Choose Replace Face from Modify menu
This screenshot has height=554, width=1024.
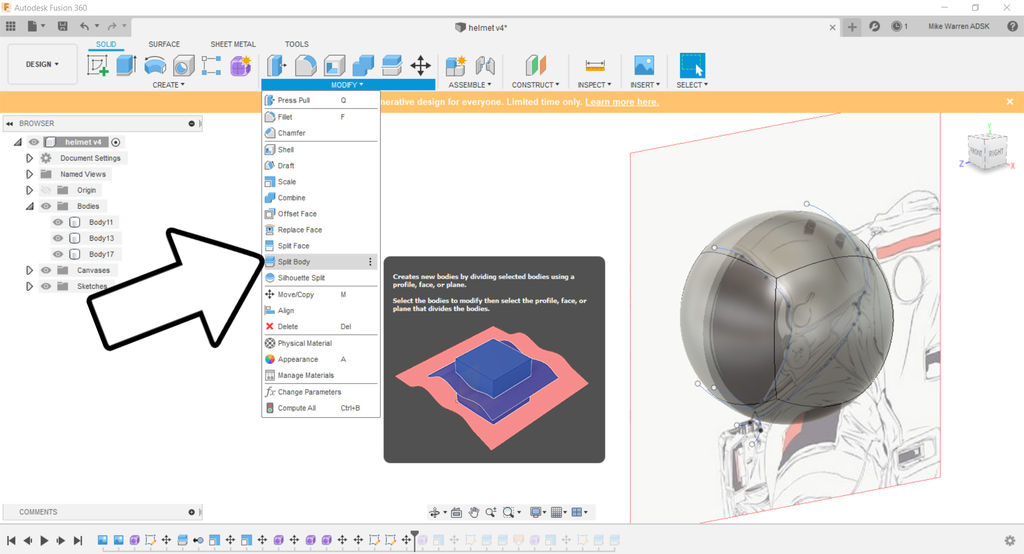click(x=320, y=230)
